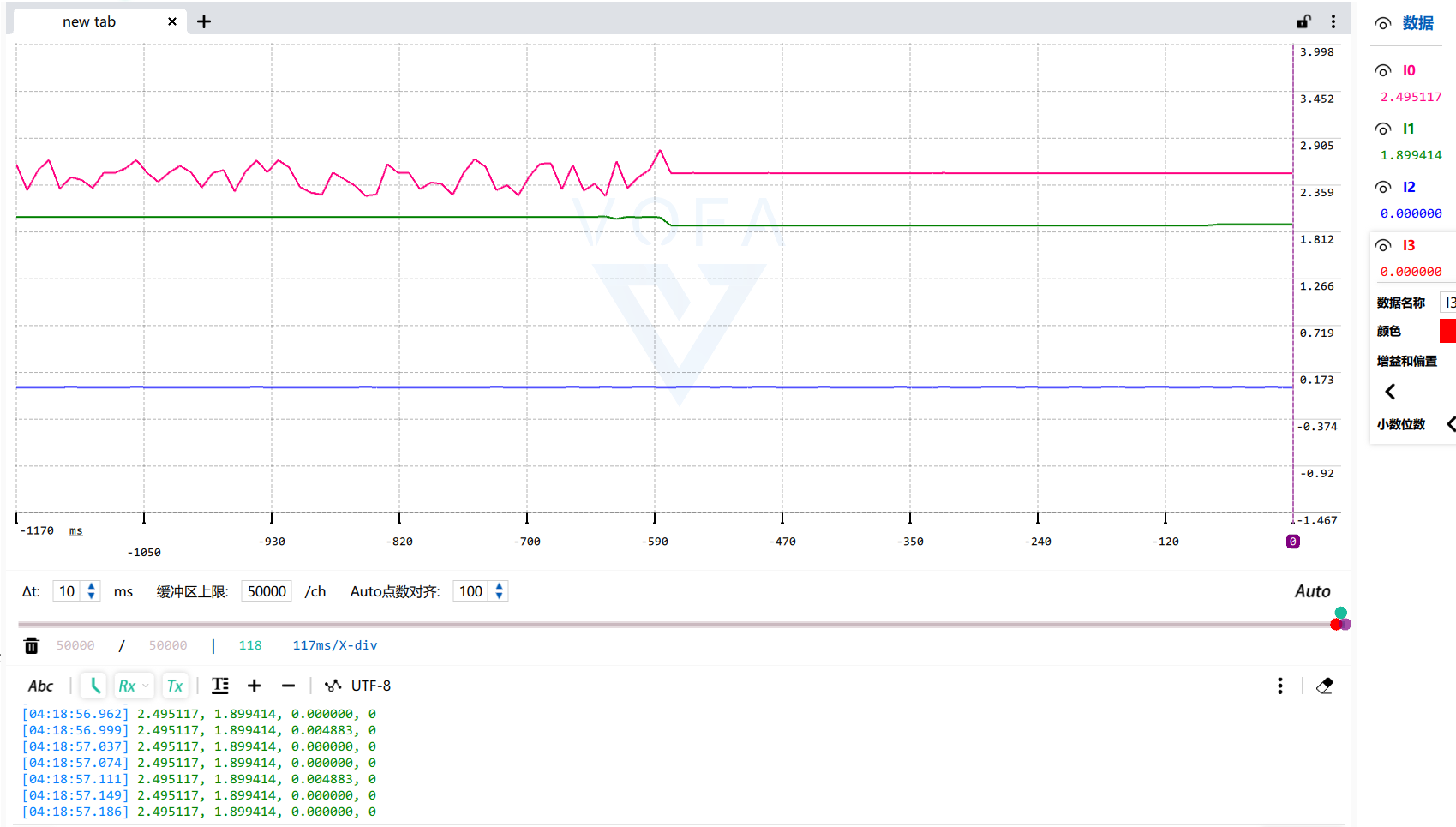Select the I2 channel label

[x=1409, y=187]
